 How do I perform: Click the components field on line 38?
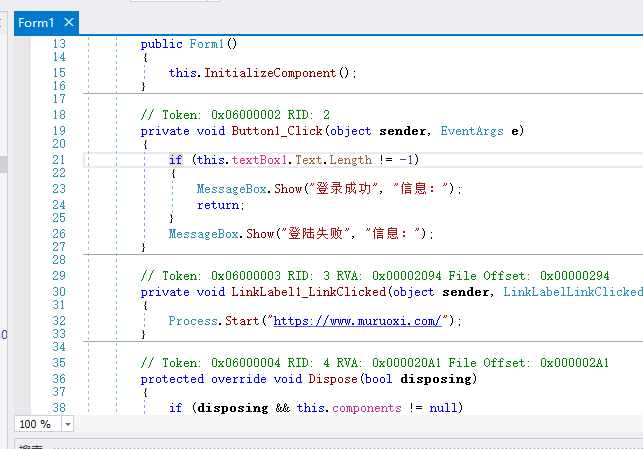coord(367,408)
